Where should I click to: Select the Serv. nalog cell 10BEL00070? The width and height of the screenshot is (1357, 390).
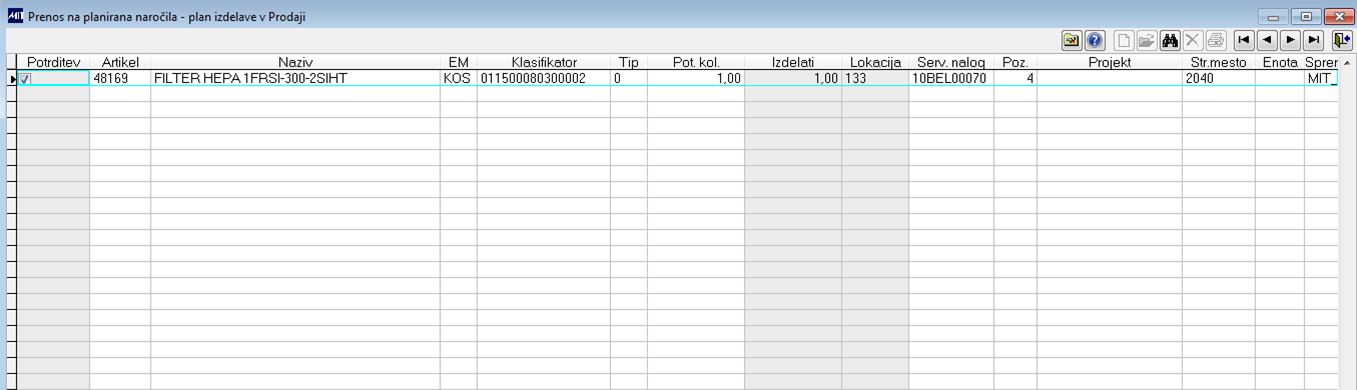pos(951,78)
